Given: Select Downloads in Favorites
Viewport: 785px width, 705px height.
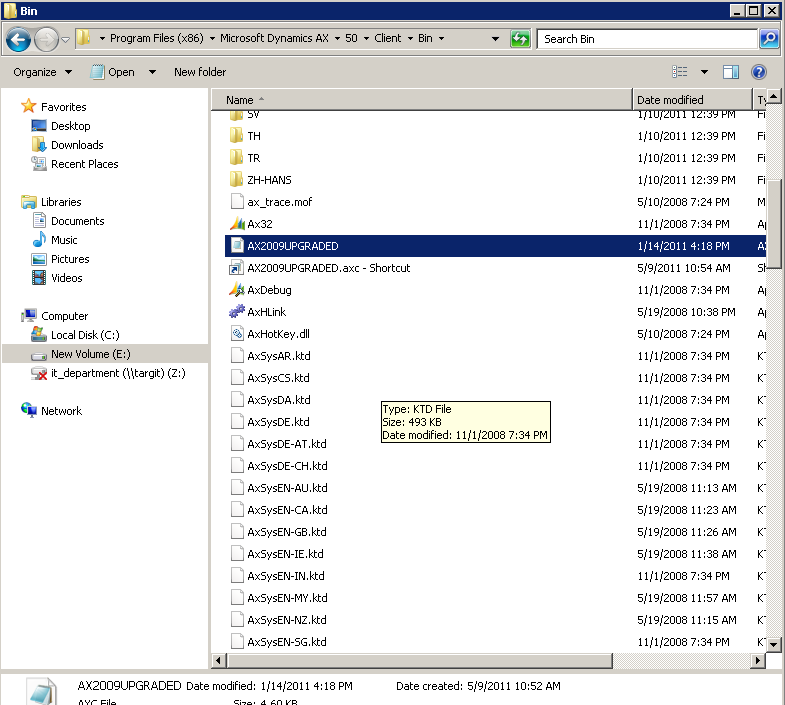Looking at the screenshot, I should [77, 145].
